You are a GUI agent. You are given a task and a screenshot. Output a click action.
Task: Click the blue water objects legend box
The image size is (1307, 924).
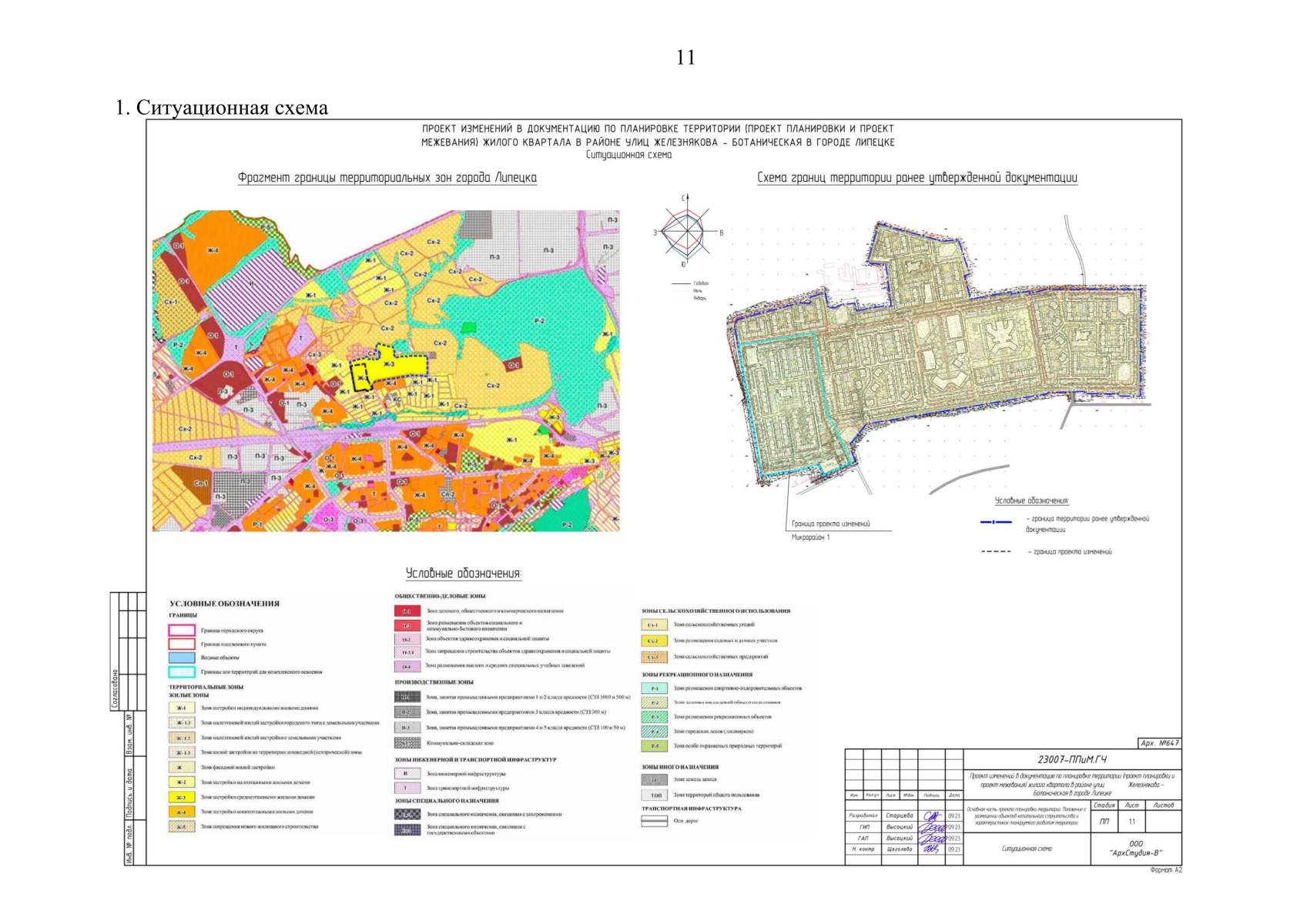pyautogui.click(x=182, y=658)
